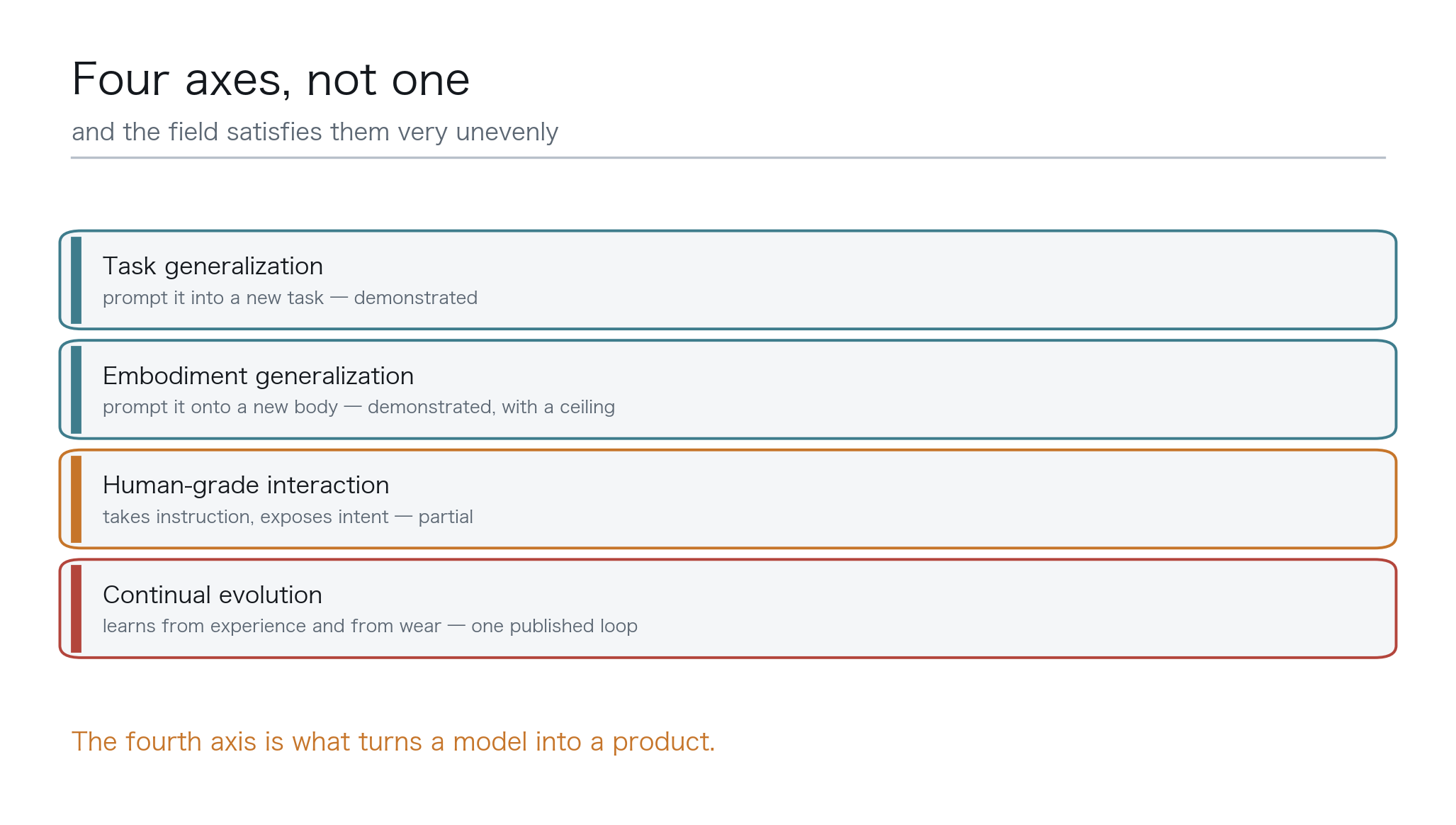Click the horizontal divider line under subtitle

pyautogui.click(x=728, y=157)
